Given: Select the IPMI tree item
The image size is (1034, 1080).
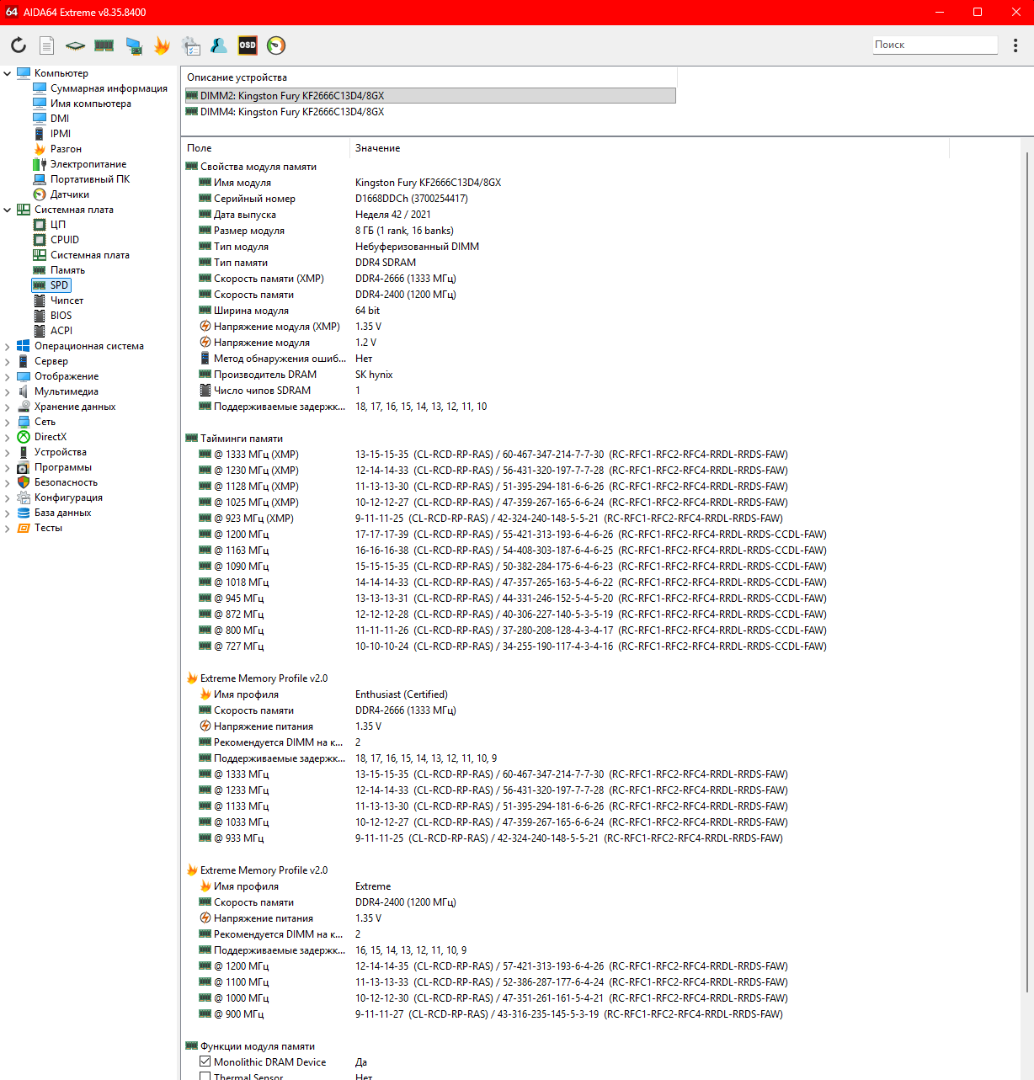Looking at the screenshot, I should click(x=60, y=134).
